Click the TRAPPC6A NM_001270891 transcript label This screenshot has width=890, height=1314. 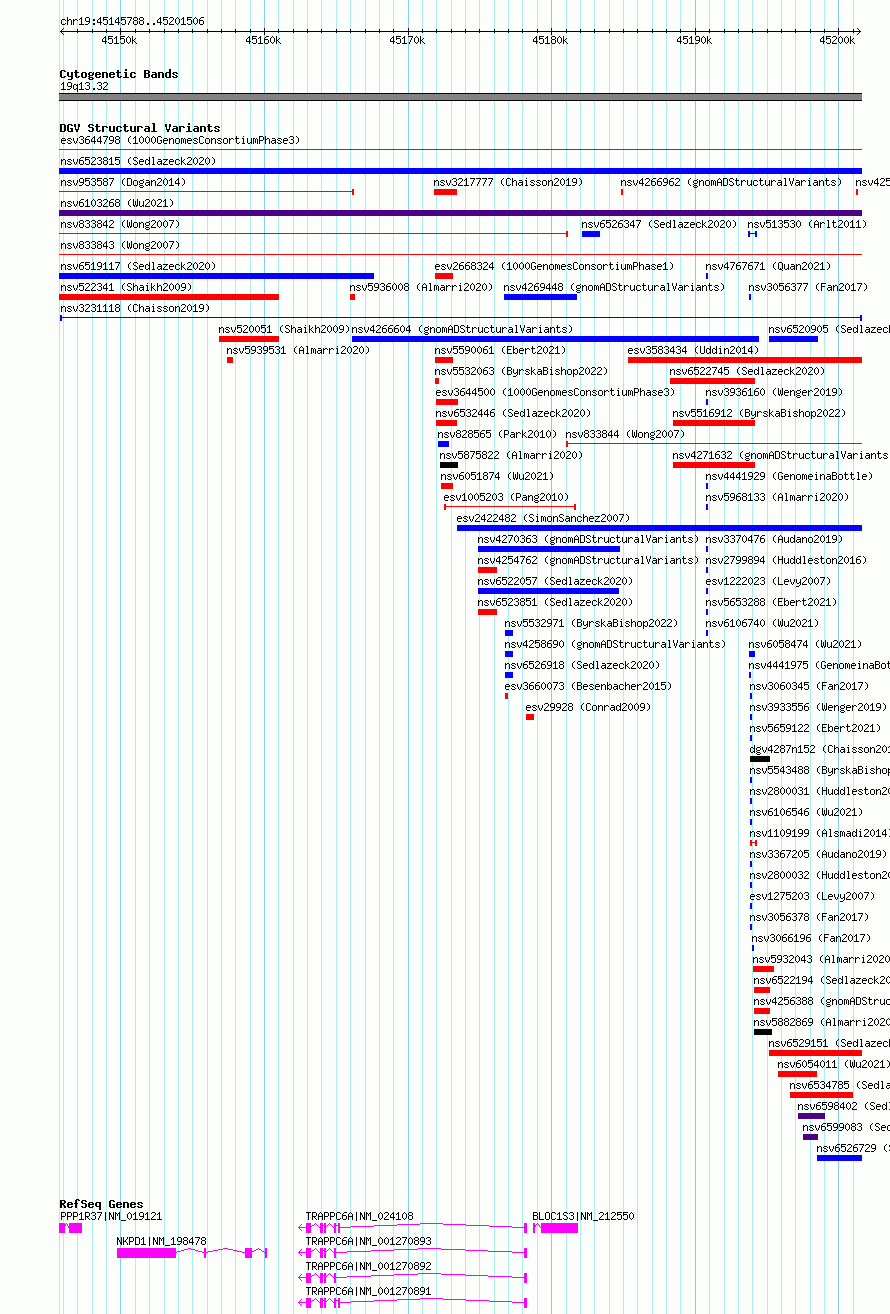pos(368,1291)
